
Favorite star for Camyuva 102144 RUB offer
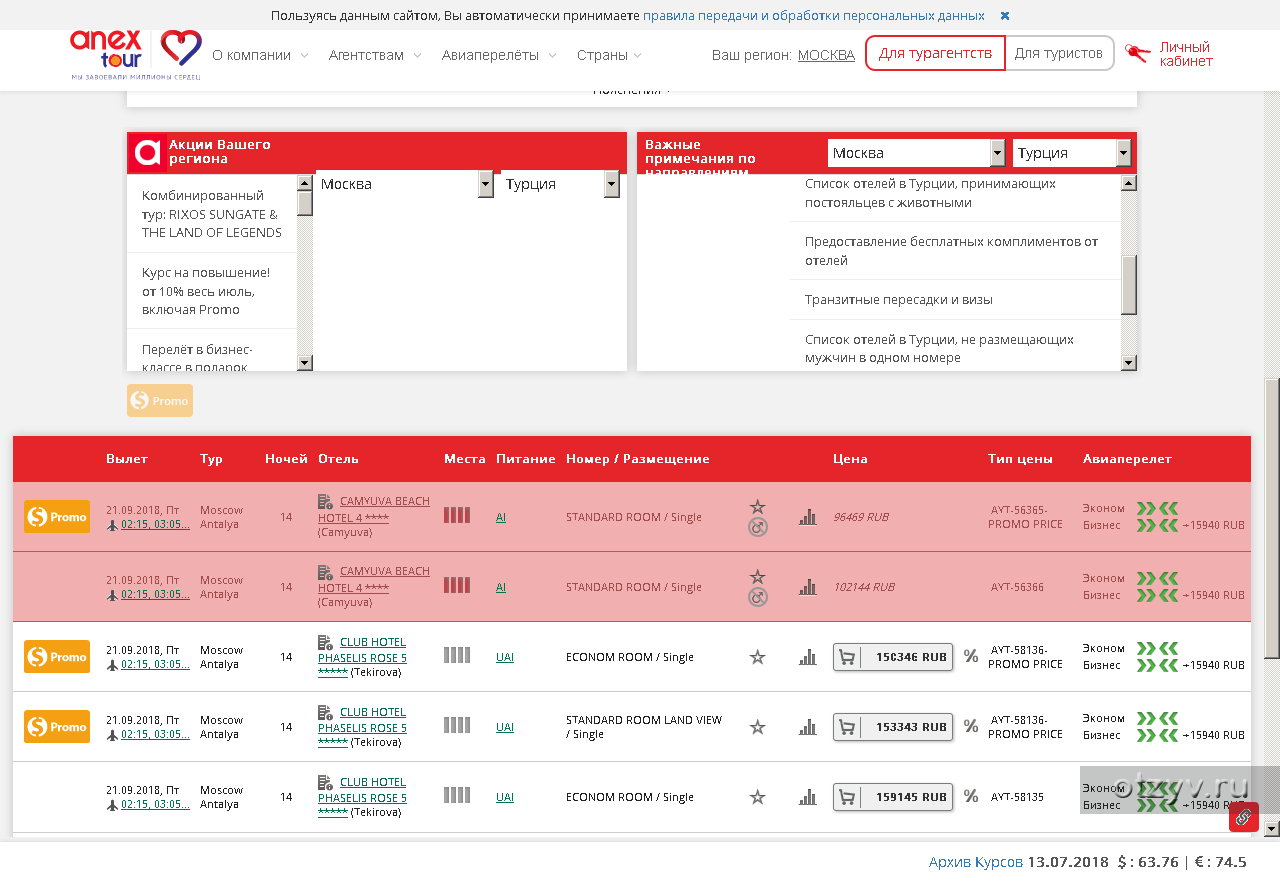757,577
